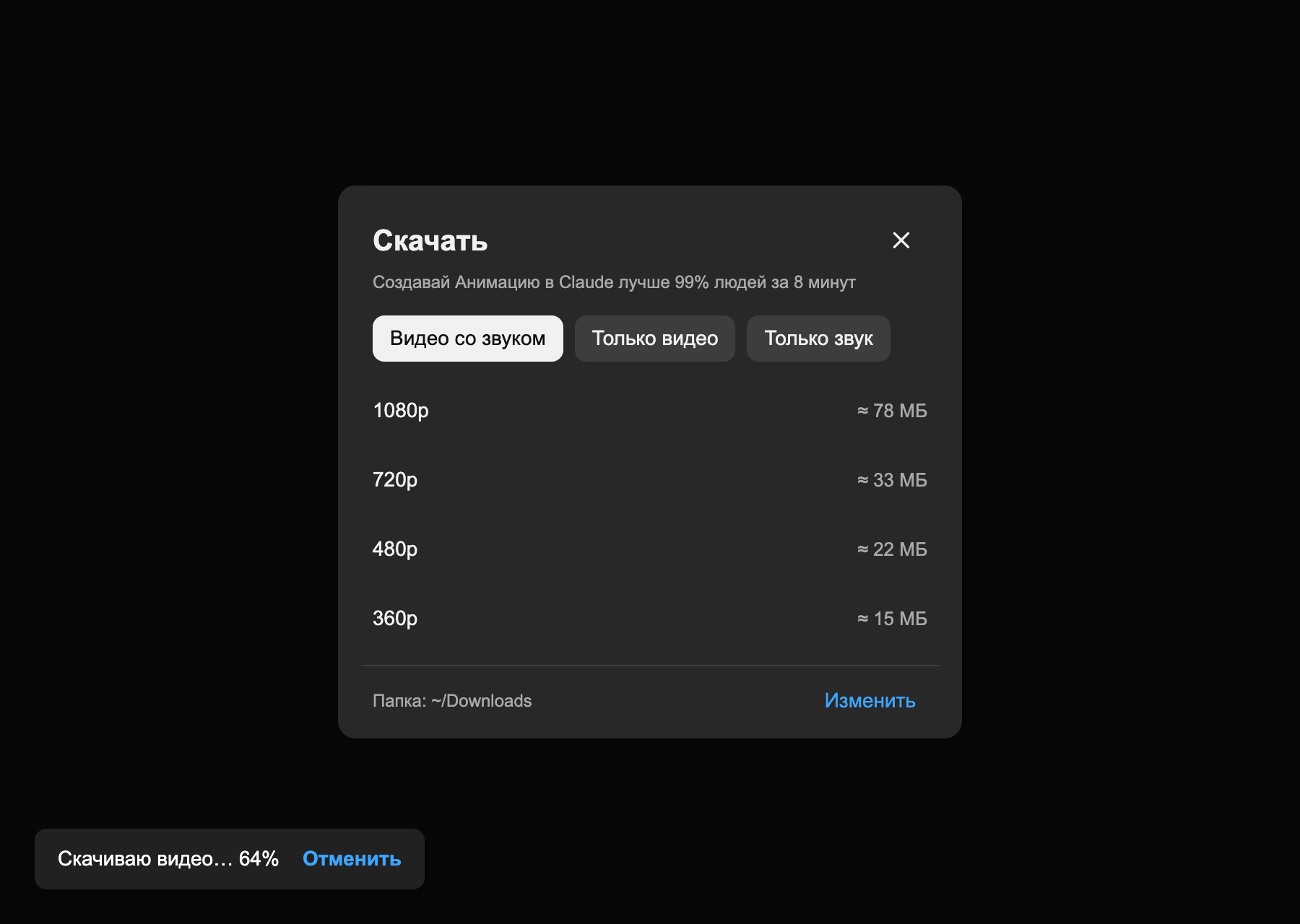Click the ≈ 78 МБ size value
This screenshot has height=924, width=1300.
tap(892, 411)
